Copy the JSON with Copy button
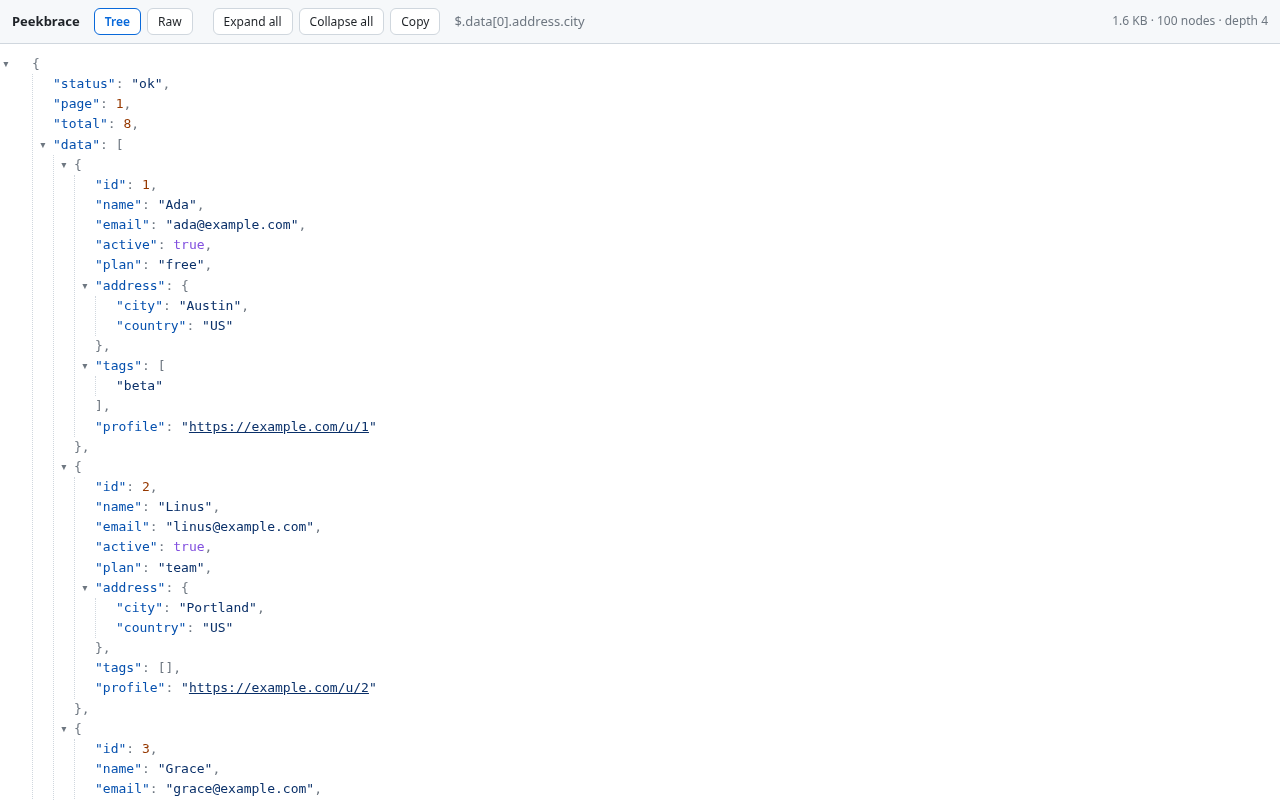1280x800 pixels. pyautogui.click(x=415, y=22)
